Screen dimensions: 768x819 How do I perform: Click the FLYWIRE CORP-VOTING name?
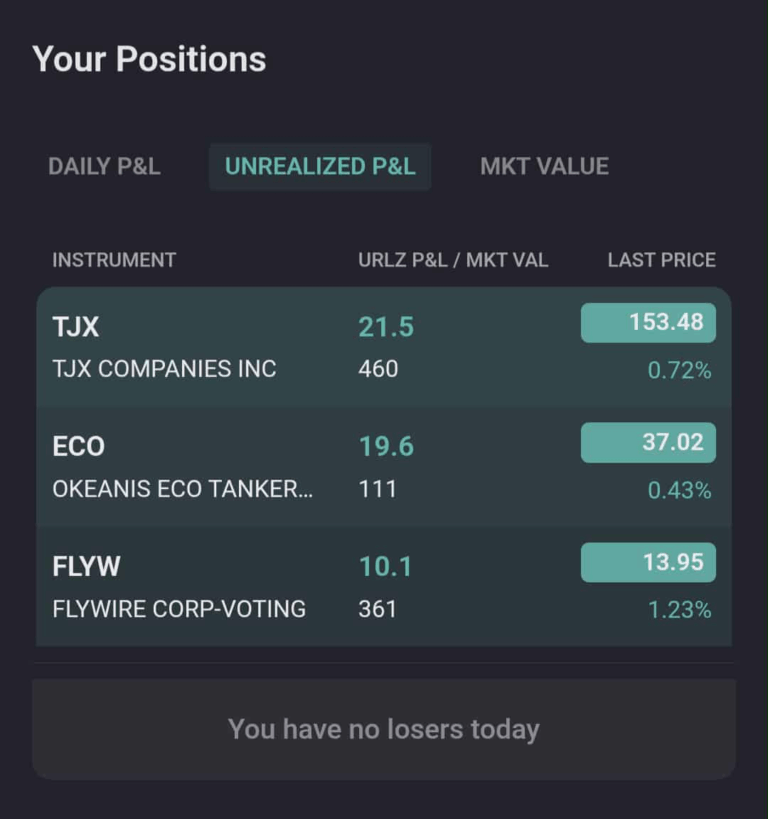[x=179, y=609]
